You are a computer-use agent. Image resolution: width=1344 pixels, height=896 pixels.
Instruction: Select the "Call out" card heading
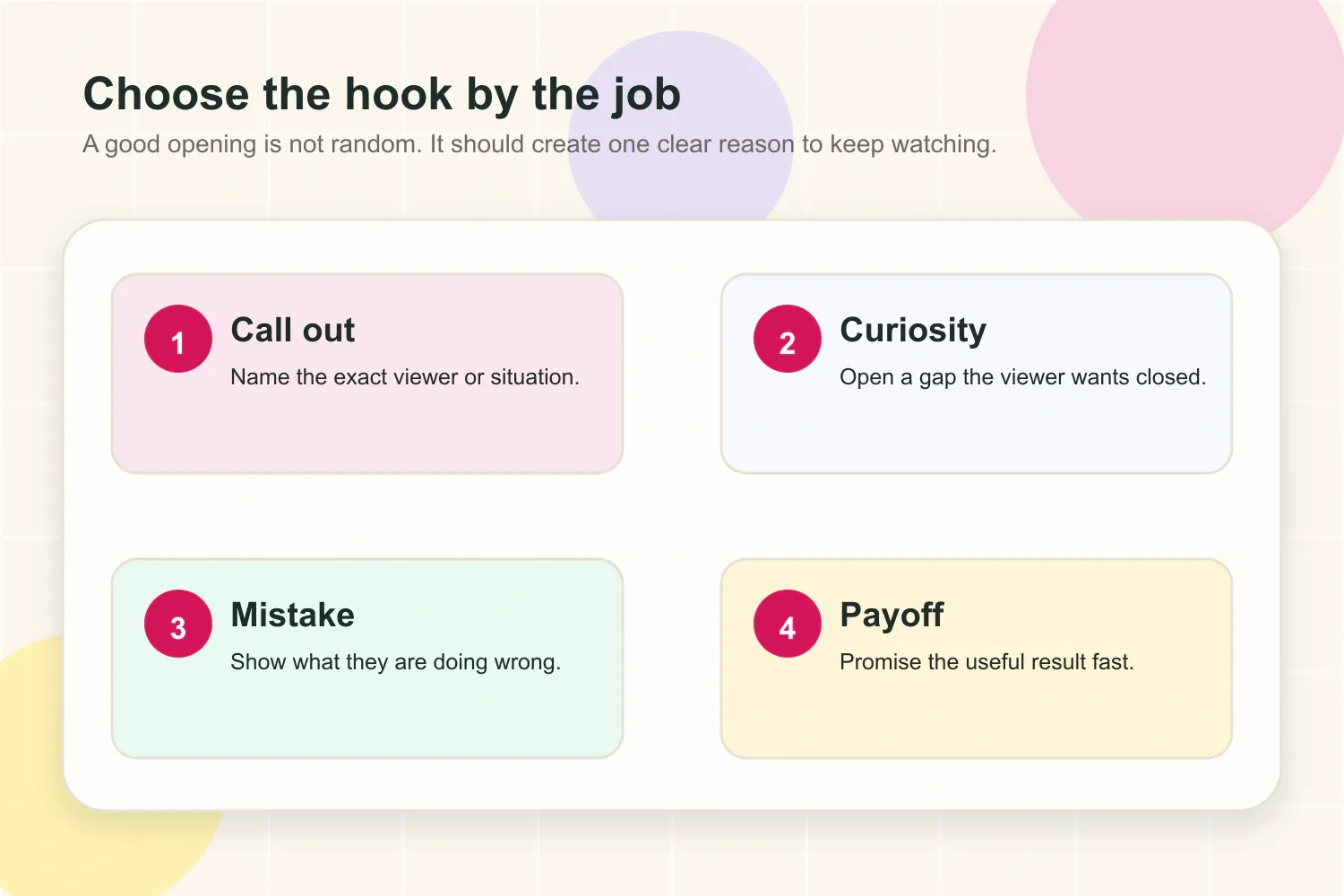point(293,330)
